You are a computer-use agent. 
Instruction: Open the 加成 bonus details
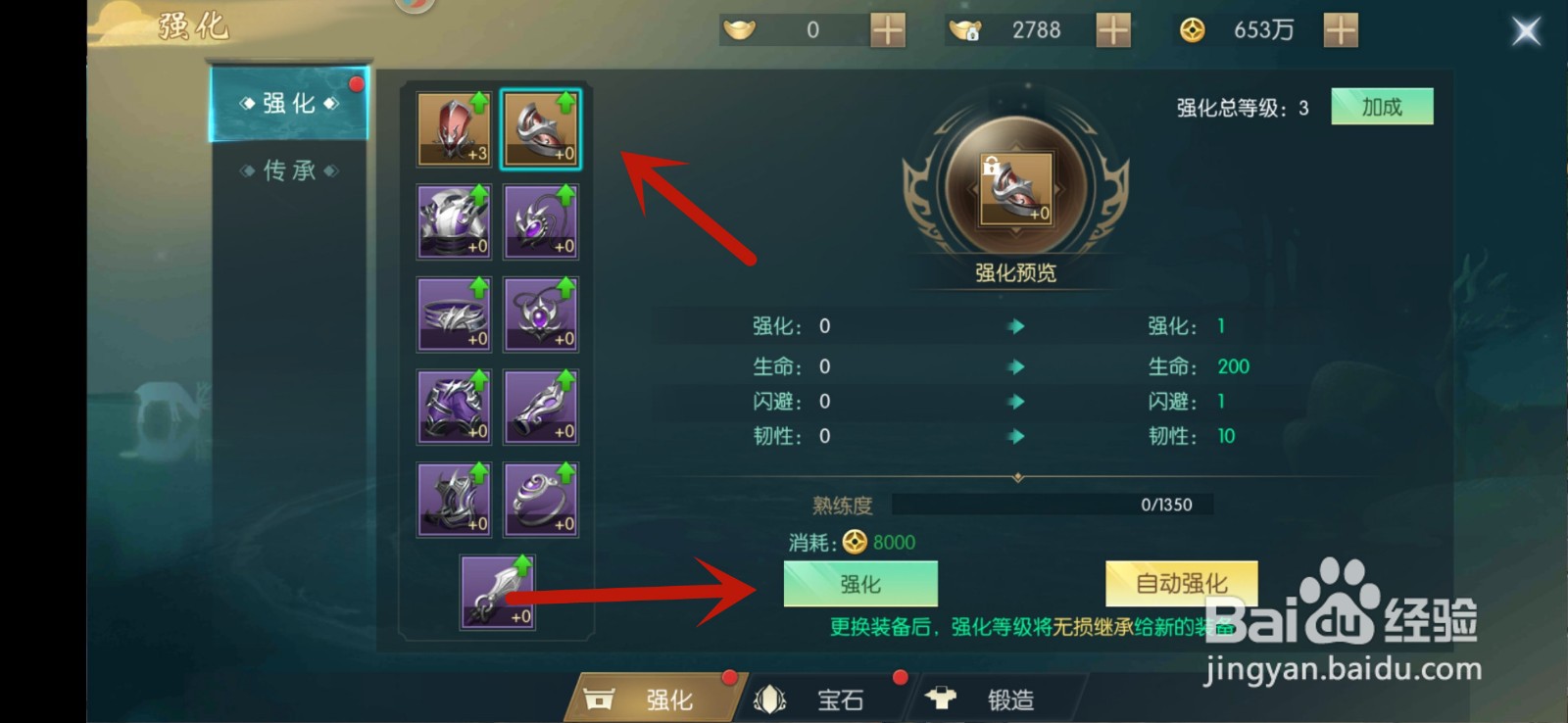pos(1382,107)
